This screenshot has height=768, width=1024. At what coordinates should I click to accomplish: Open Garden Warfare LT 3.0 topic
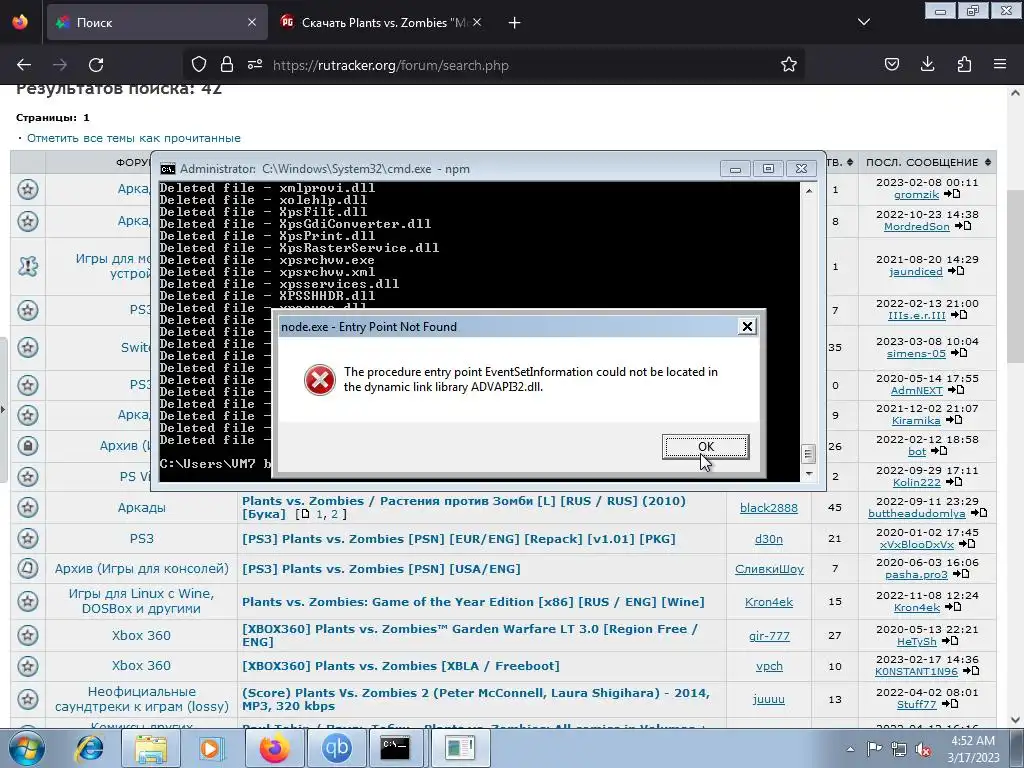[x=470, y=635]
